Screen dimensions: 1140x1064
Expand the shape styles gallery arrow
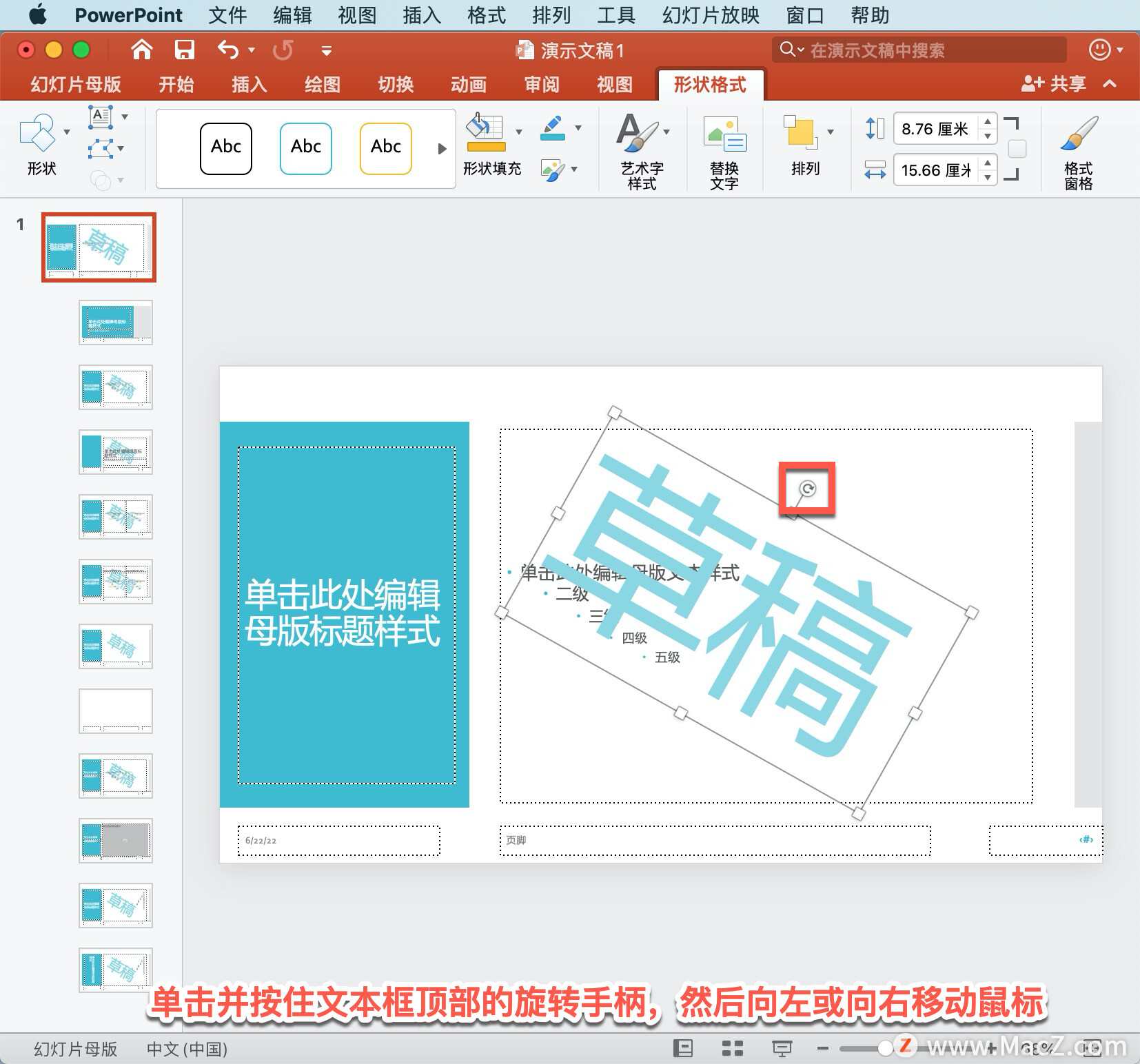pyautogui.click(x=442, y=148)
